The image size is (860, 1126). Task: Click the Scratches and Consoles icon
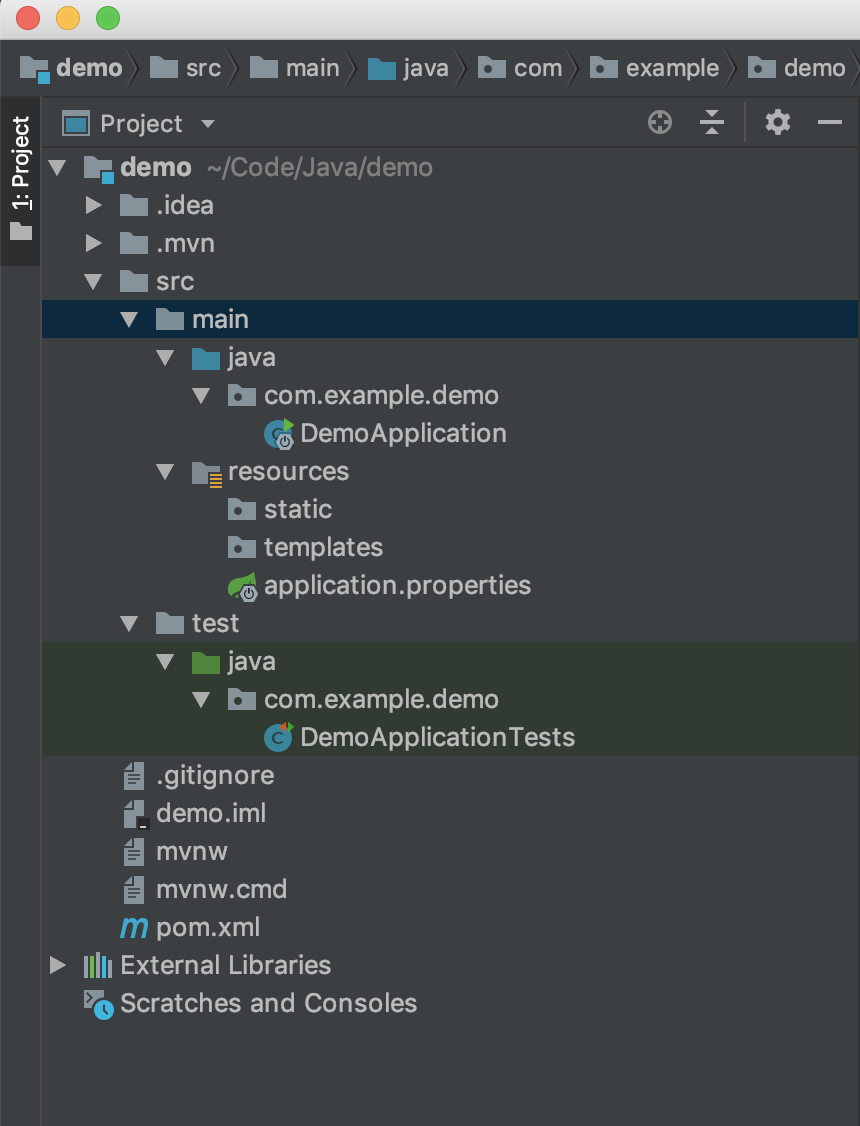click(x=98, y=1004)
